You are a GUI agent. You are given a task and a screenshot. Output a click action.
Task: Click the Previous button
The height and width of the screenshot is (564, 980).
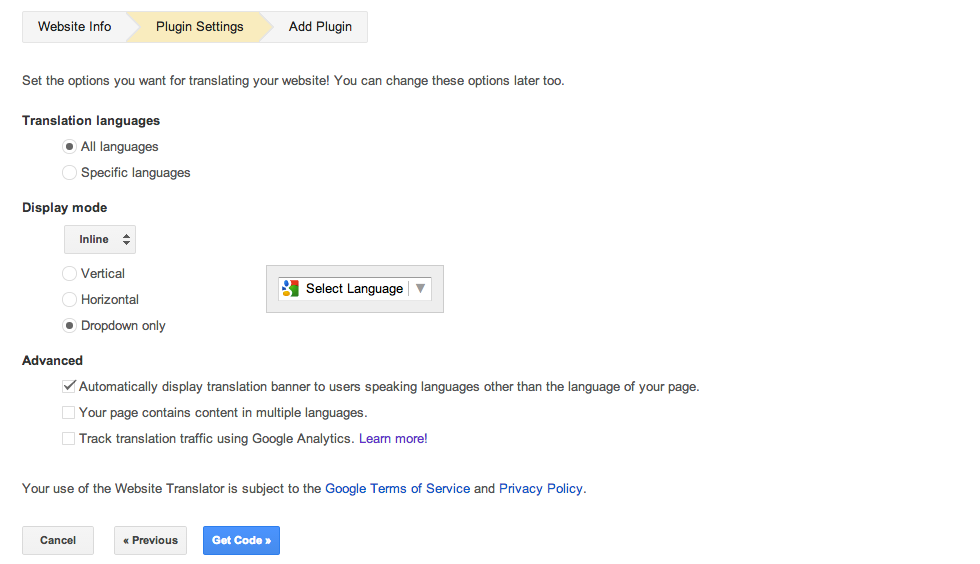(x=150, y=541)
